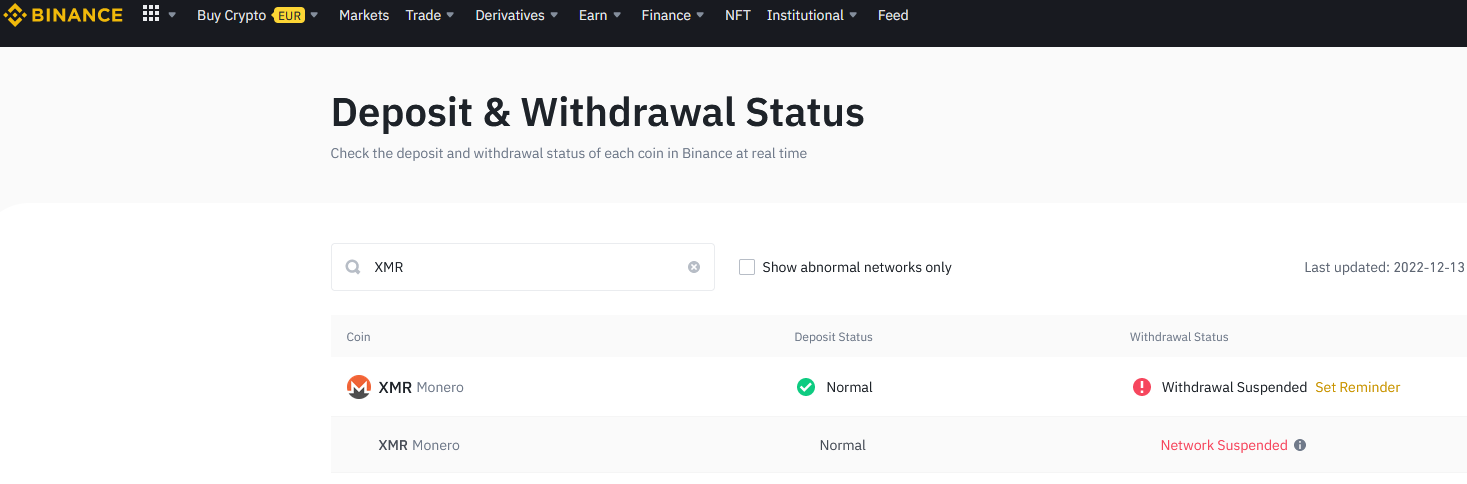Focus the coin search input field
This screenshot has width=1467, height=484.
pos(523,267)
